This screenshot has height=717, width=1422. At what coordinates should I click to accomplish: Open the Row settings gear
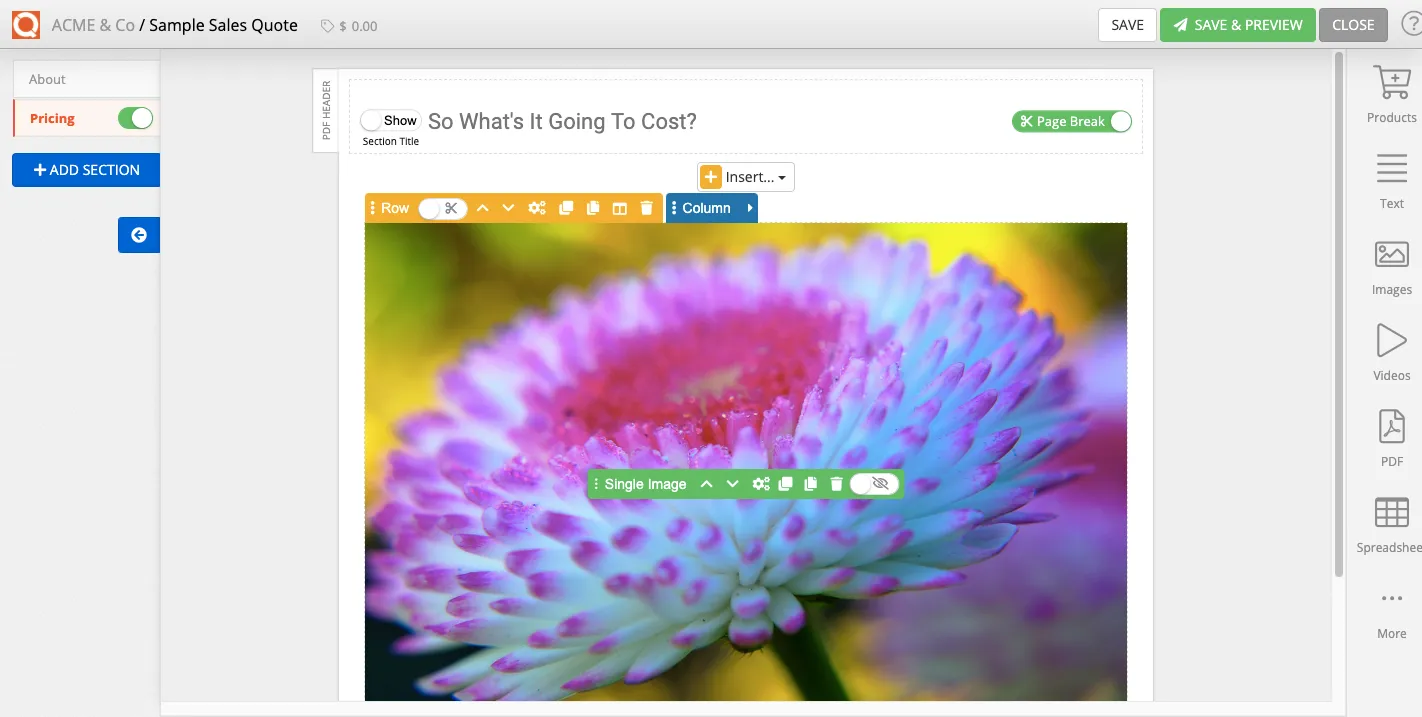click(x=537, y=208)
